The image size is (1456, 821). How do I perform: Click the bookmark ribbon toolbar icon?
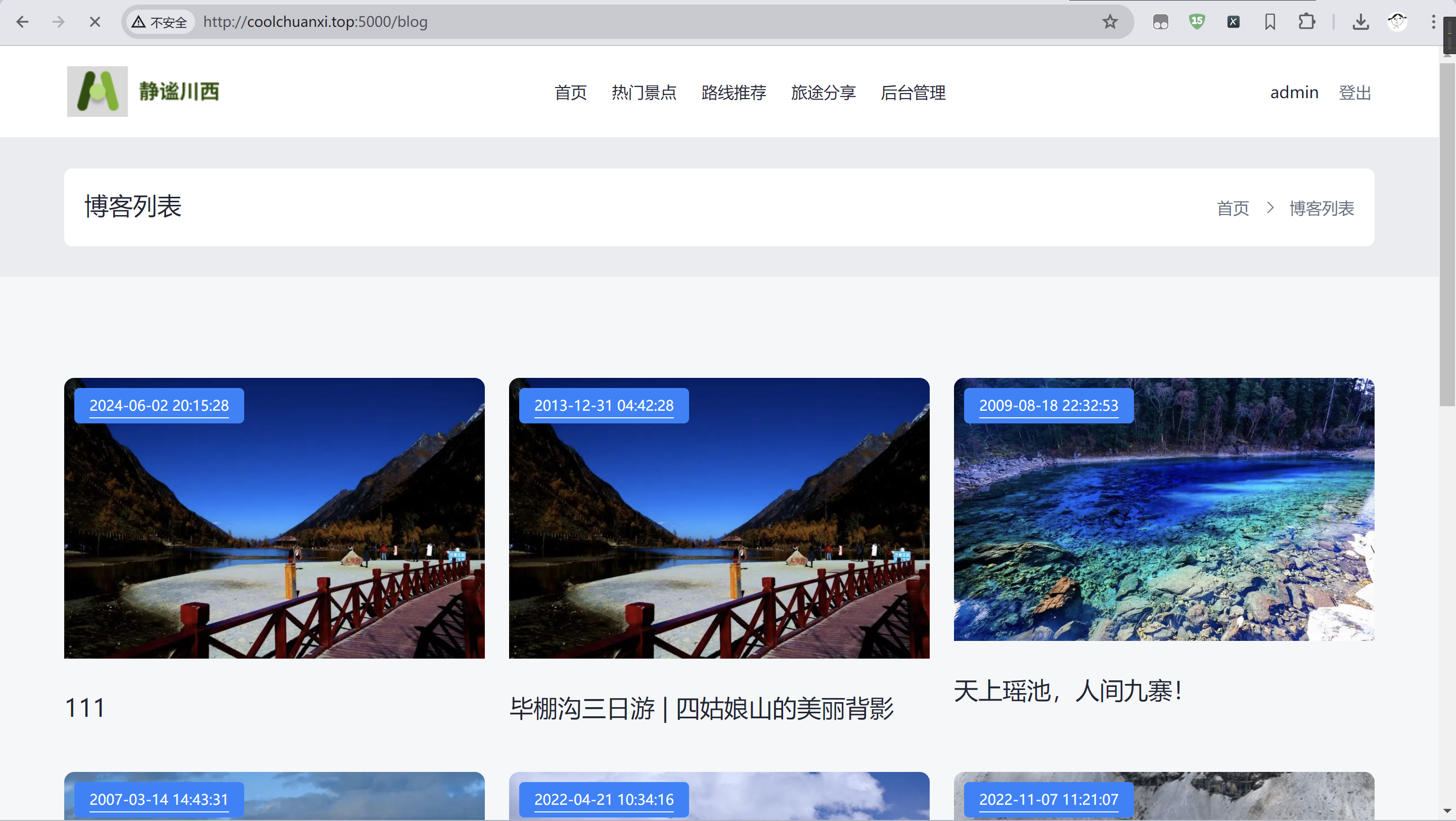point(1269,22)
